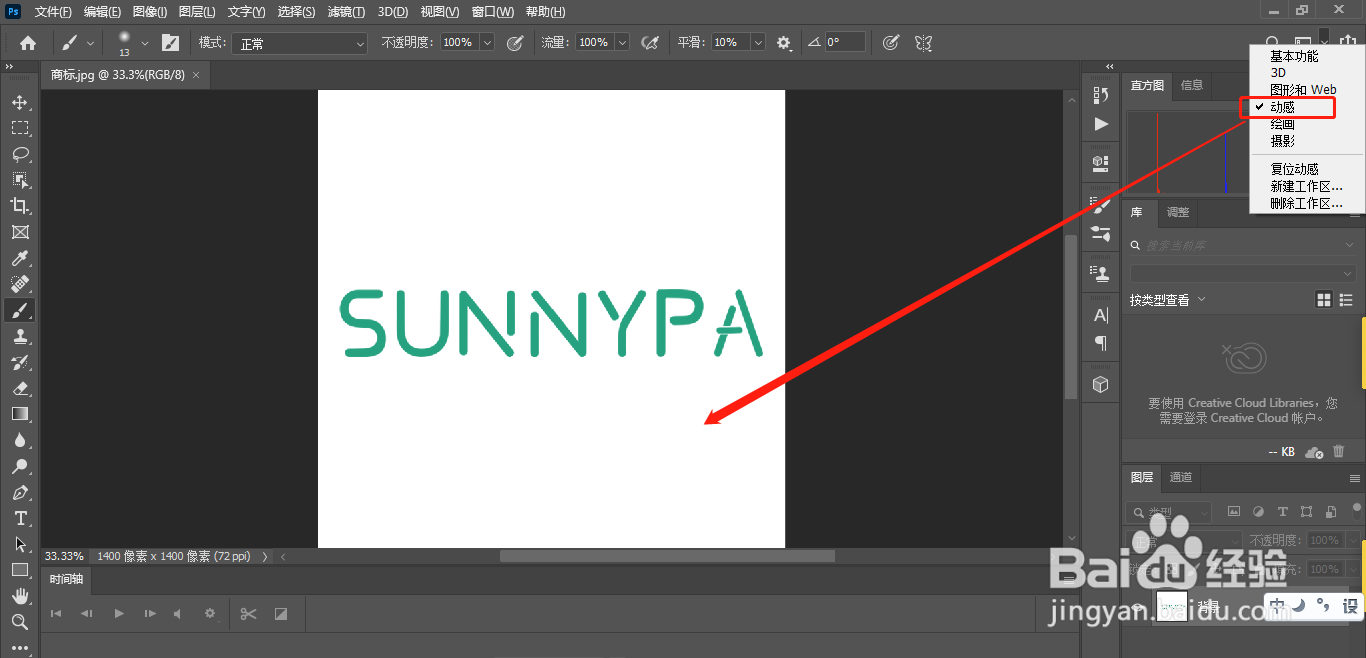This screenshot has width=1366, height=658.
Task: Open the 文件(F) menu
Action: [53, 12]
